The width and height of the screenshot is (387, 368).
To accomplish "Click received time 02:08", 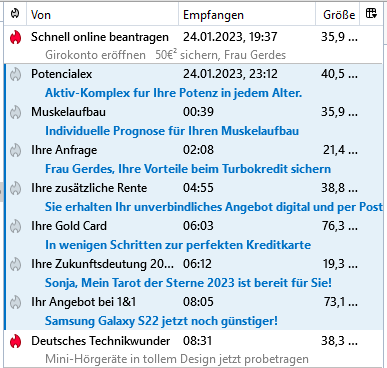I will click(x=198, y=150).
